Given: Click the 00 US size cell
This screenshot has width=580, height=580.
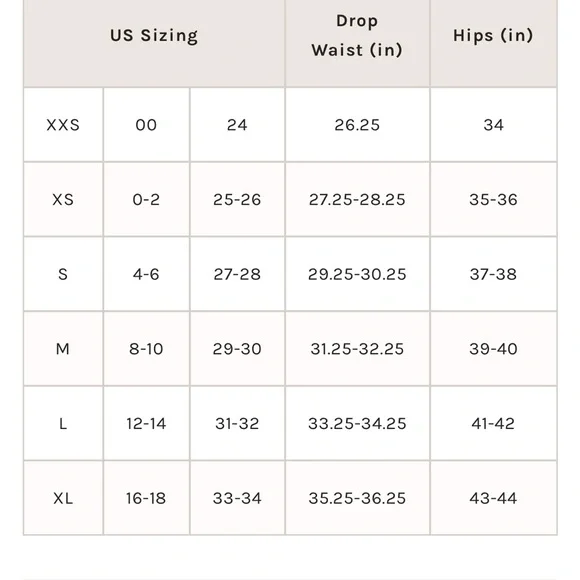Looking at the screenshot, I should [x=146, y=125].
